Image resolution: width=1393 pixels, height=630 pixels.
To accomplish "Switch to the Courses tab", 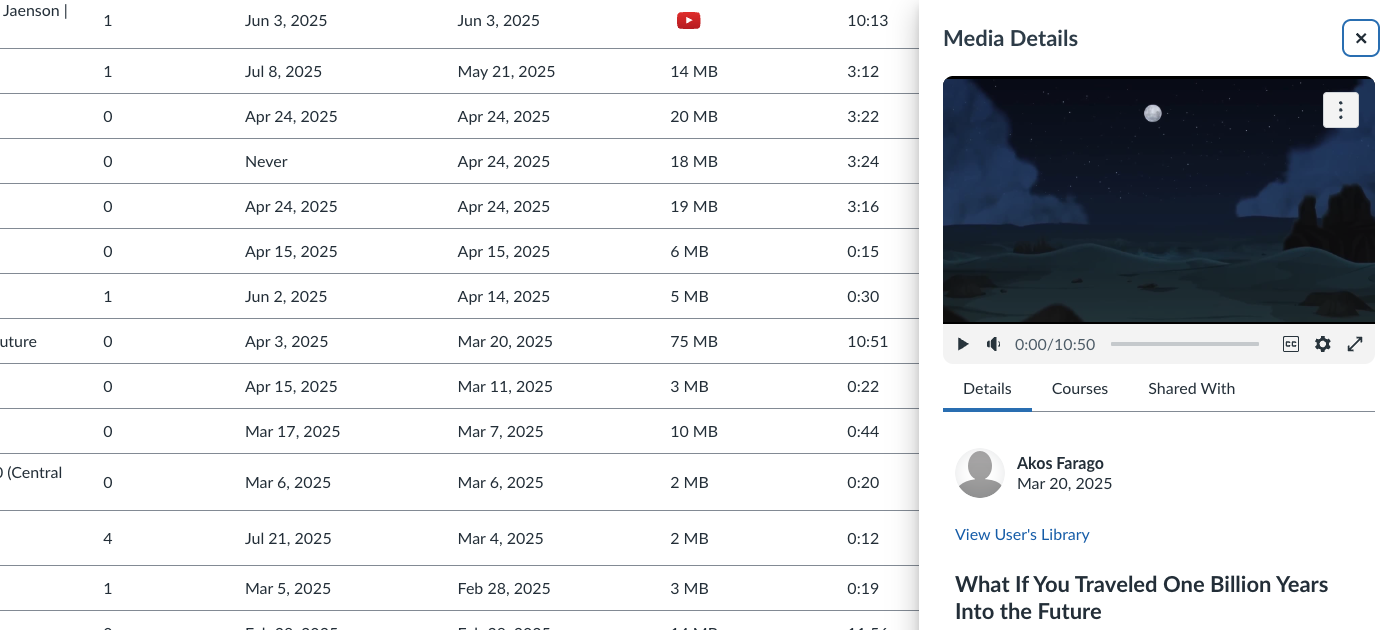I will click(x=1079, y=388).
